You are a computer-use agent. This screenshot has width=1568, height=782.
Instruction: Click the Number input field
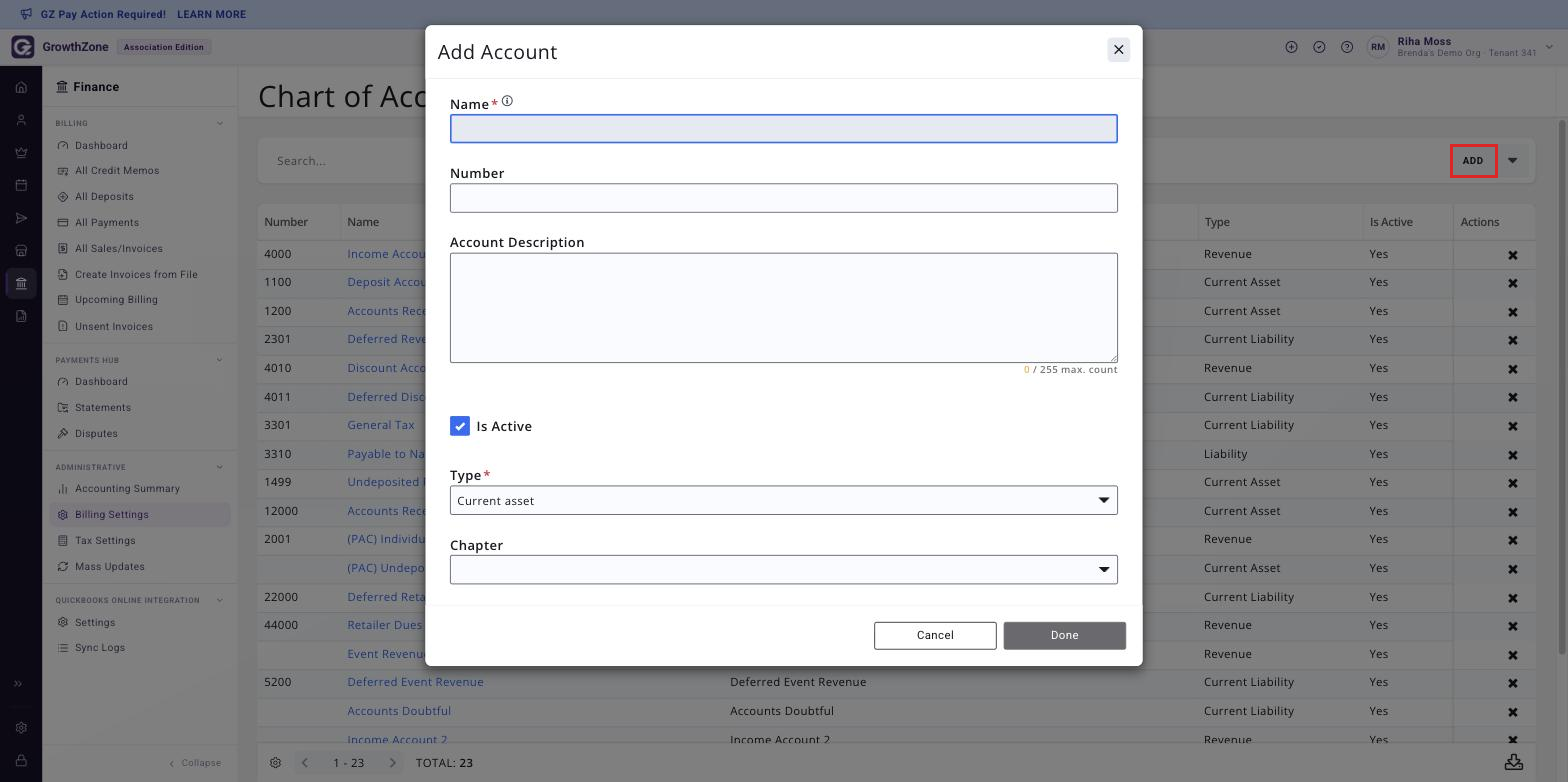pyautogui.click(x=783, y=198)
